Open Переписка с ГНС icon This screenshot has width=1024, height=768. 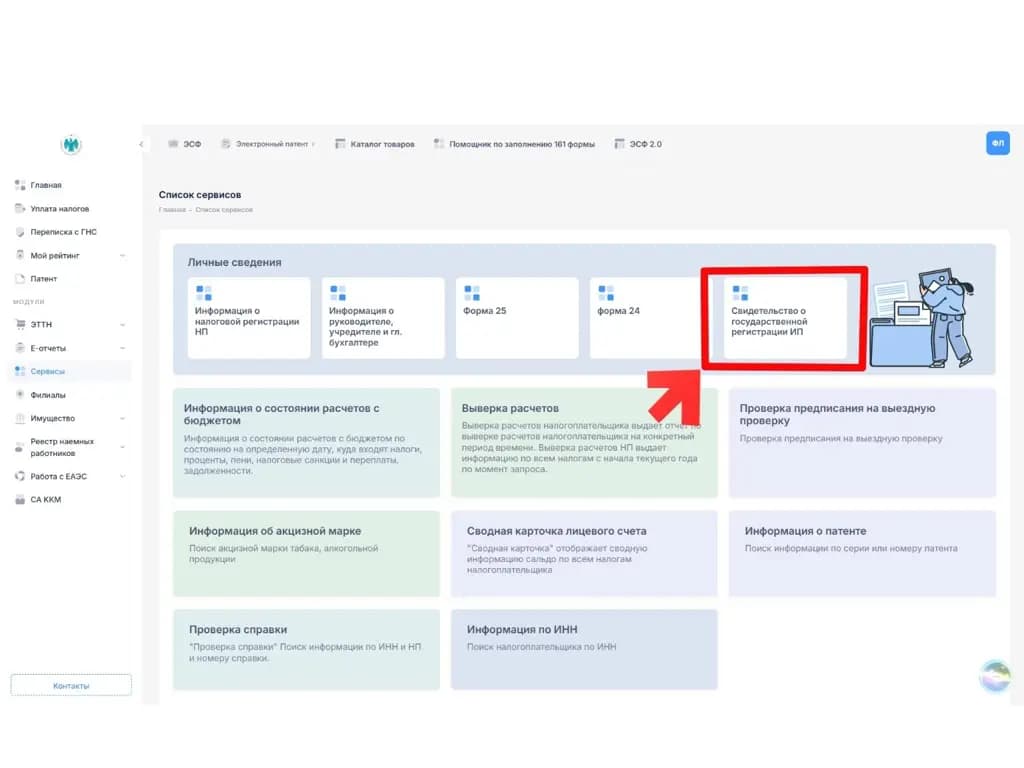20,232
